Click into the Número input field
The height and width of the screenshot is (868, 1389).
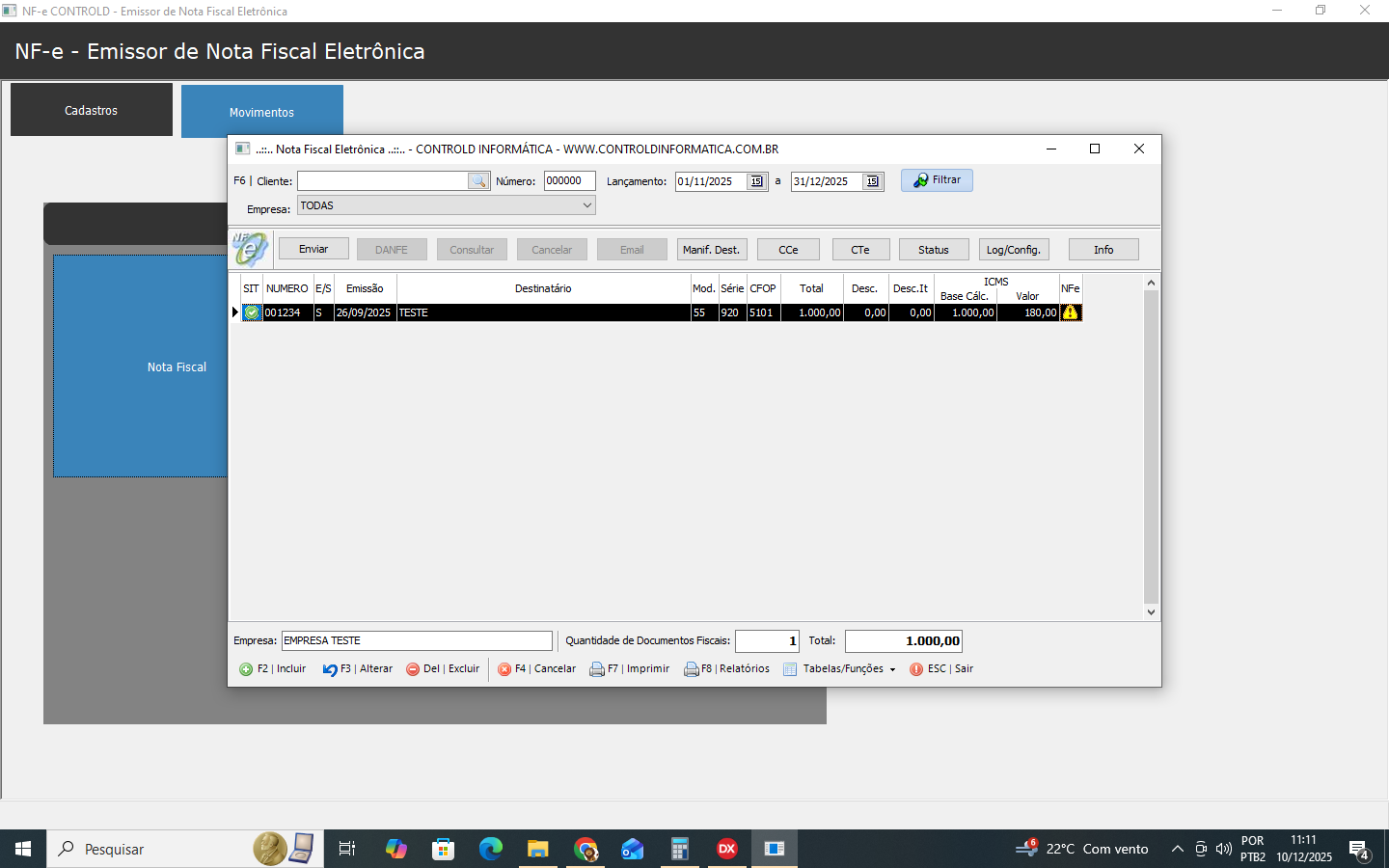pyautogui.click(x=569, y=181)
